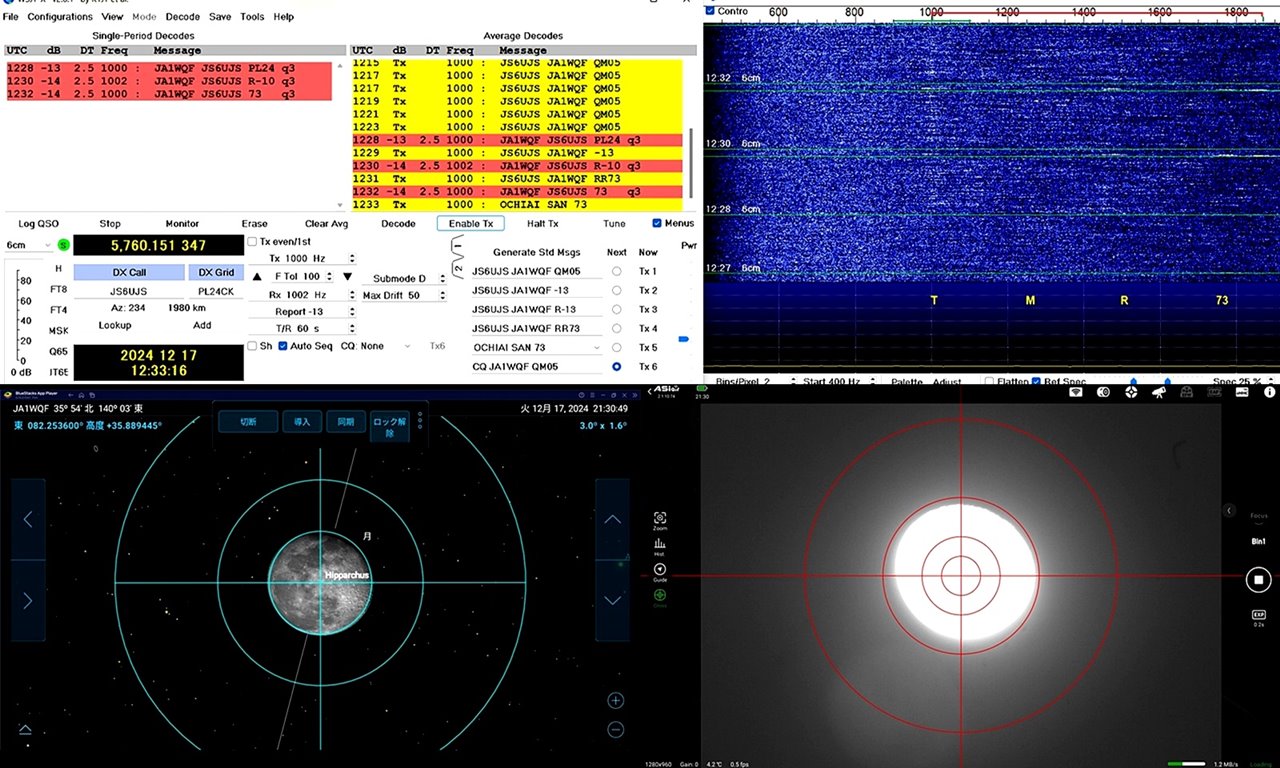Open the Decode menu

pos(183,17)
